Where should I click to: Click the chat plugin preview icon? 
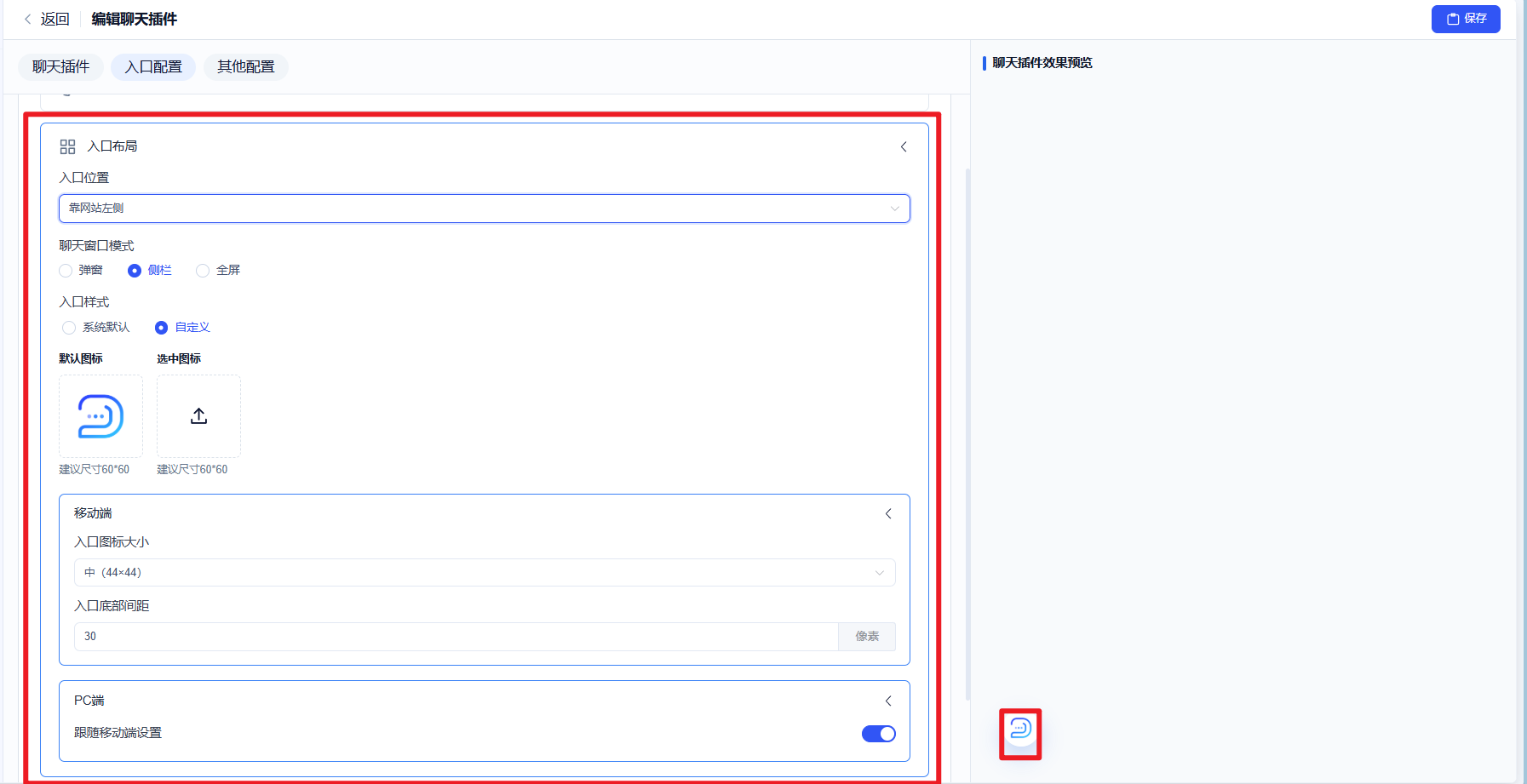(x=1020, y=729)
